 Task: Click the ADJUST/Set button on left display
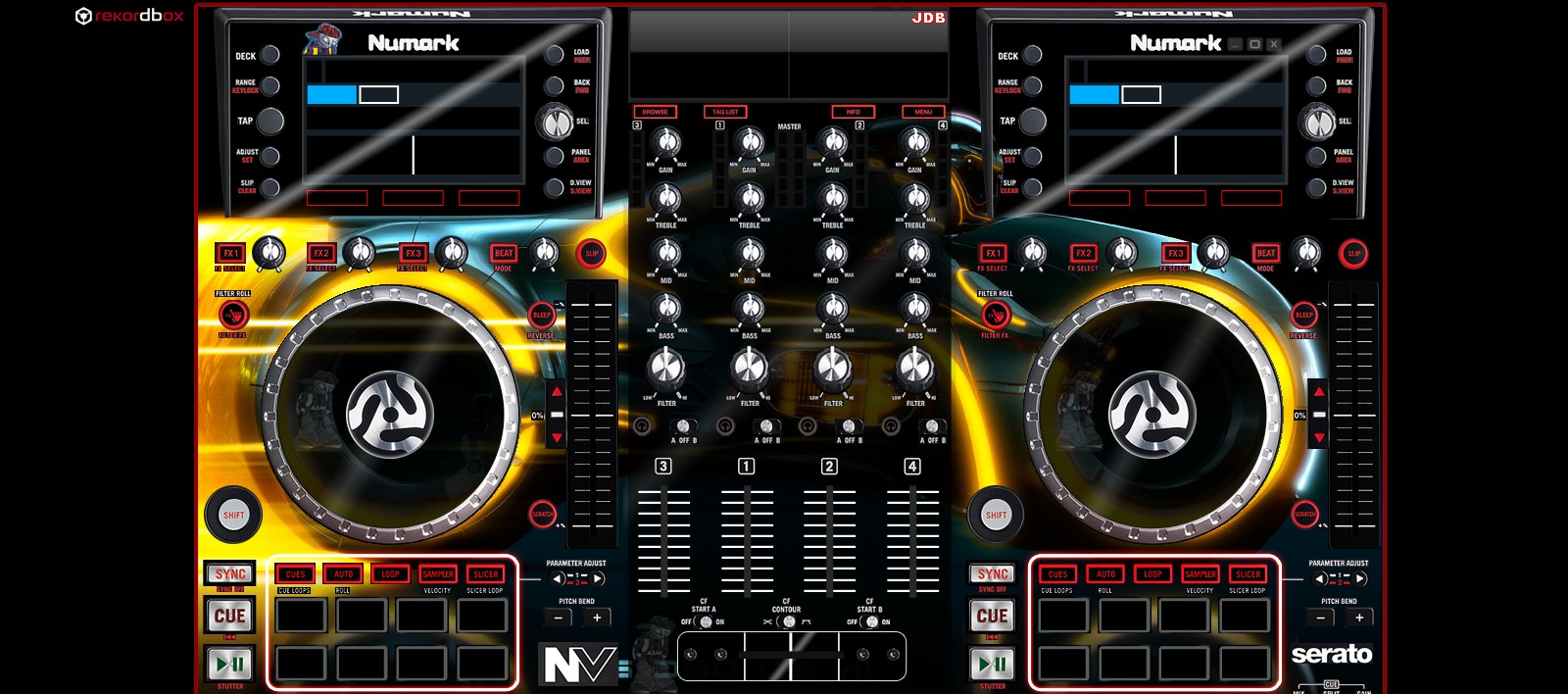[270, 156]
